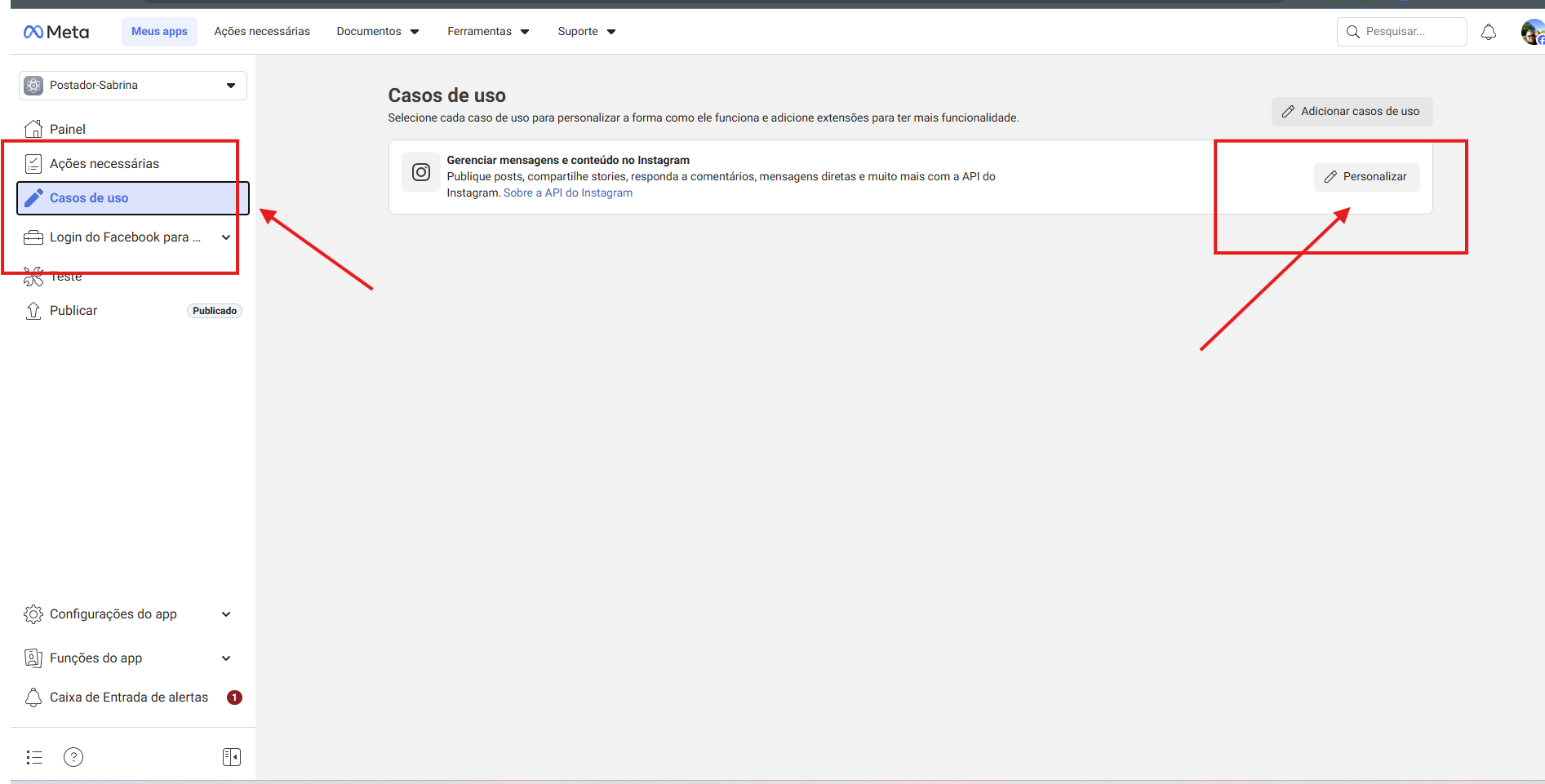This screenshot has width=1545, height=784.
Task: Open the Postador-Sabrina app selector dropdown
Action: (133, 86)
